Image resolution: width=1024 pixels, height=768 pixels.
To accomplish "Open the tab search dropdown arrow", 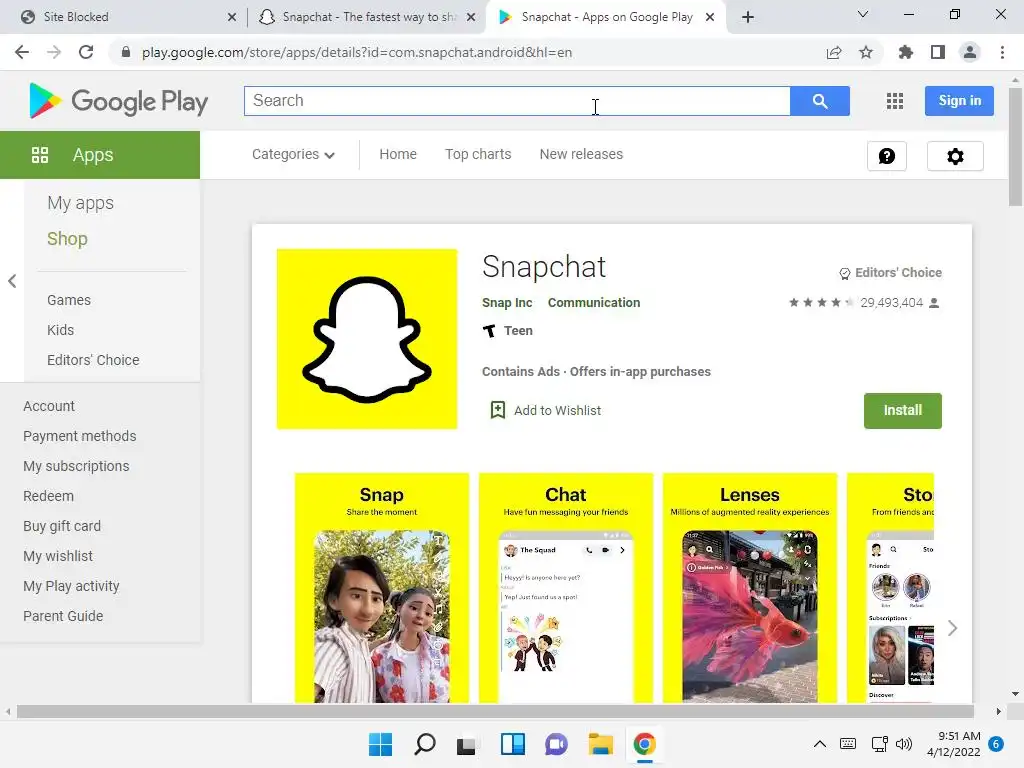I will point(863,14).
